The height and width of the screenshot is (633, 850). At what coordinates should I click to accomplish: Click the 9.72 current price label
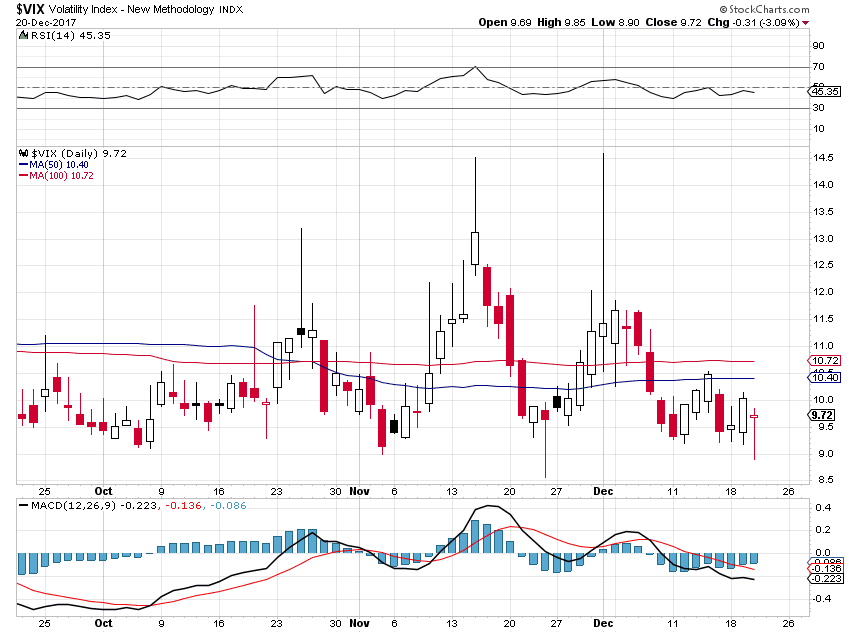point(822,415)
